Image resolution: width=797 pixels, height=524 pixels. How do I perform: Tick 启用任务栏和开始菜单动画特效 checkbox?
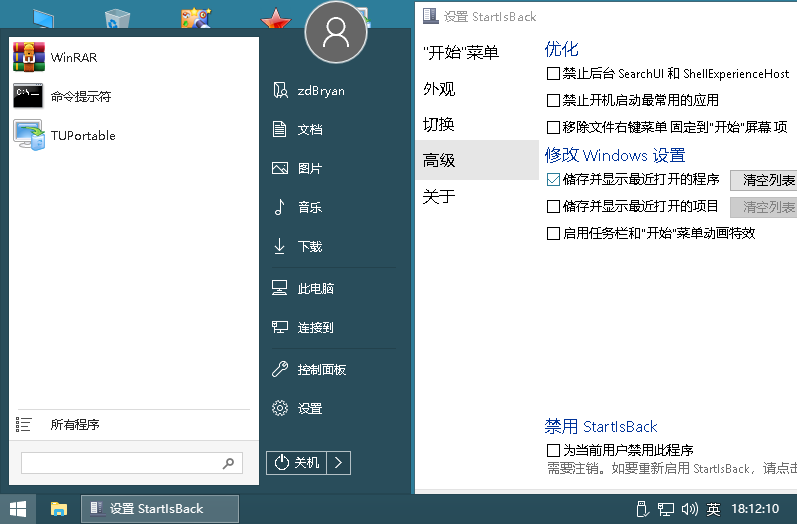553,233
